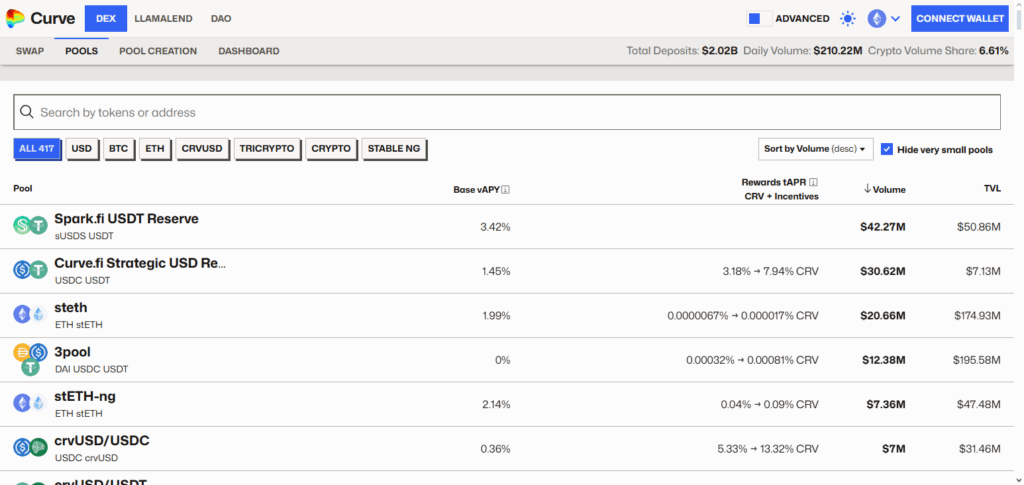Click the $174.93M TVL value
The height and width of the screenshot is (485, 1024).
pos(976,316)
